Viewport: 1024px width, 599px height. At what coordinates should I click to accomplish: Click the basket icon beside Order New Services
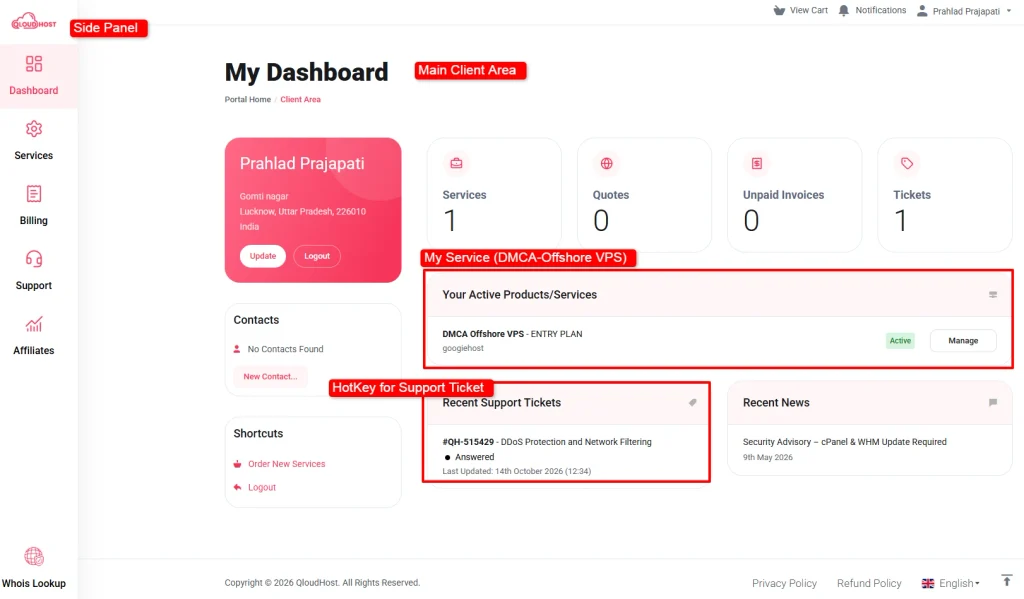pos(238,464)
